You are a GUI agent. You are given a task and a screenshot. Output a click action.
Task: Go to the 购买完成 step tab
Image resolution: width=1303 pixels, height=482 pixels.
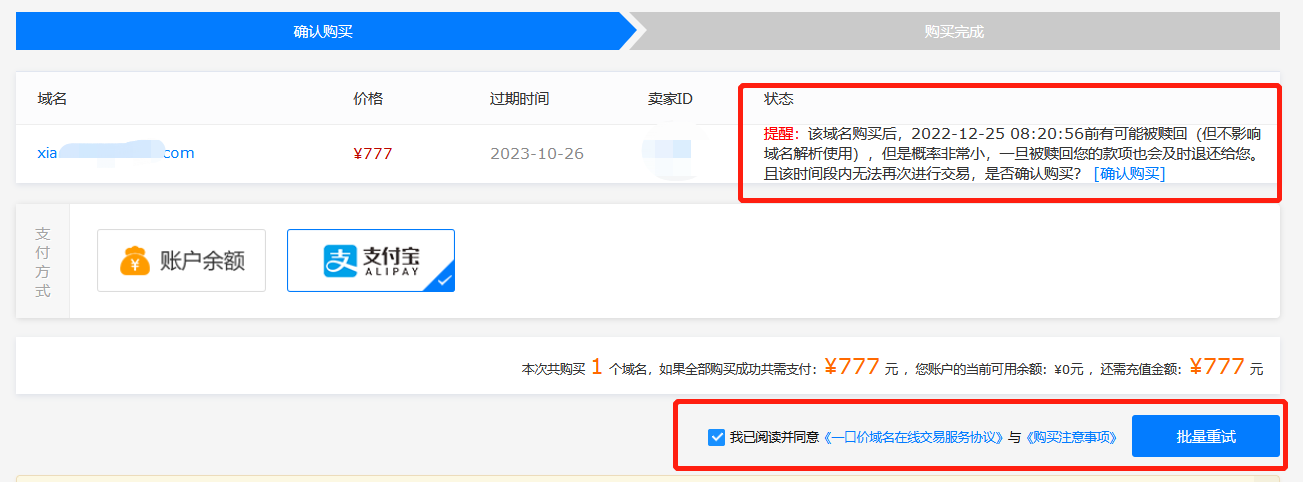(x=954, y=31)
